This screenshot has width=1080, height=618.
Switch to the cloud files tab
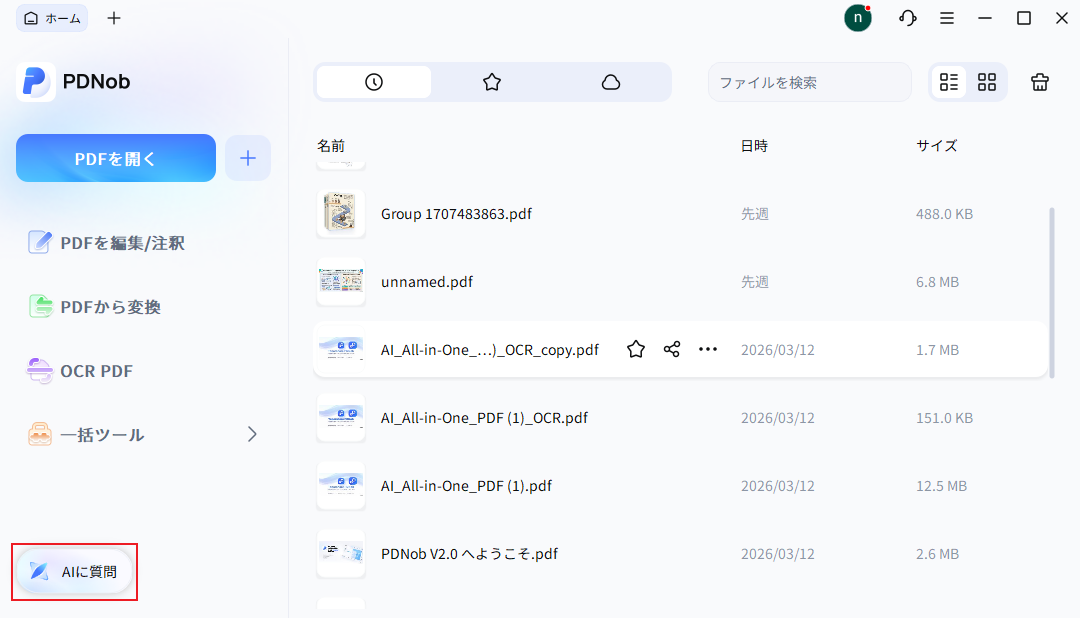(611, 82)
